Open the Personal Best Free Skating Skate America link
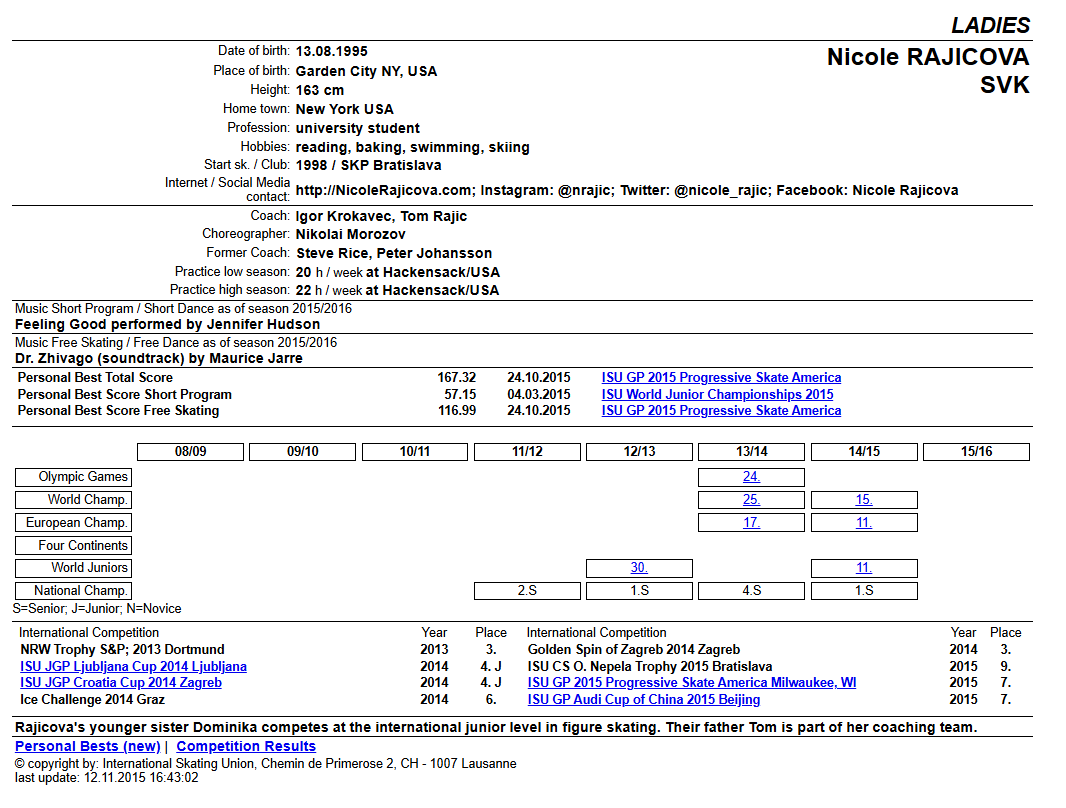1066x808 pixels. (721, 410)
